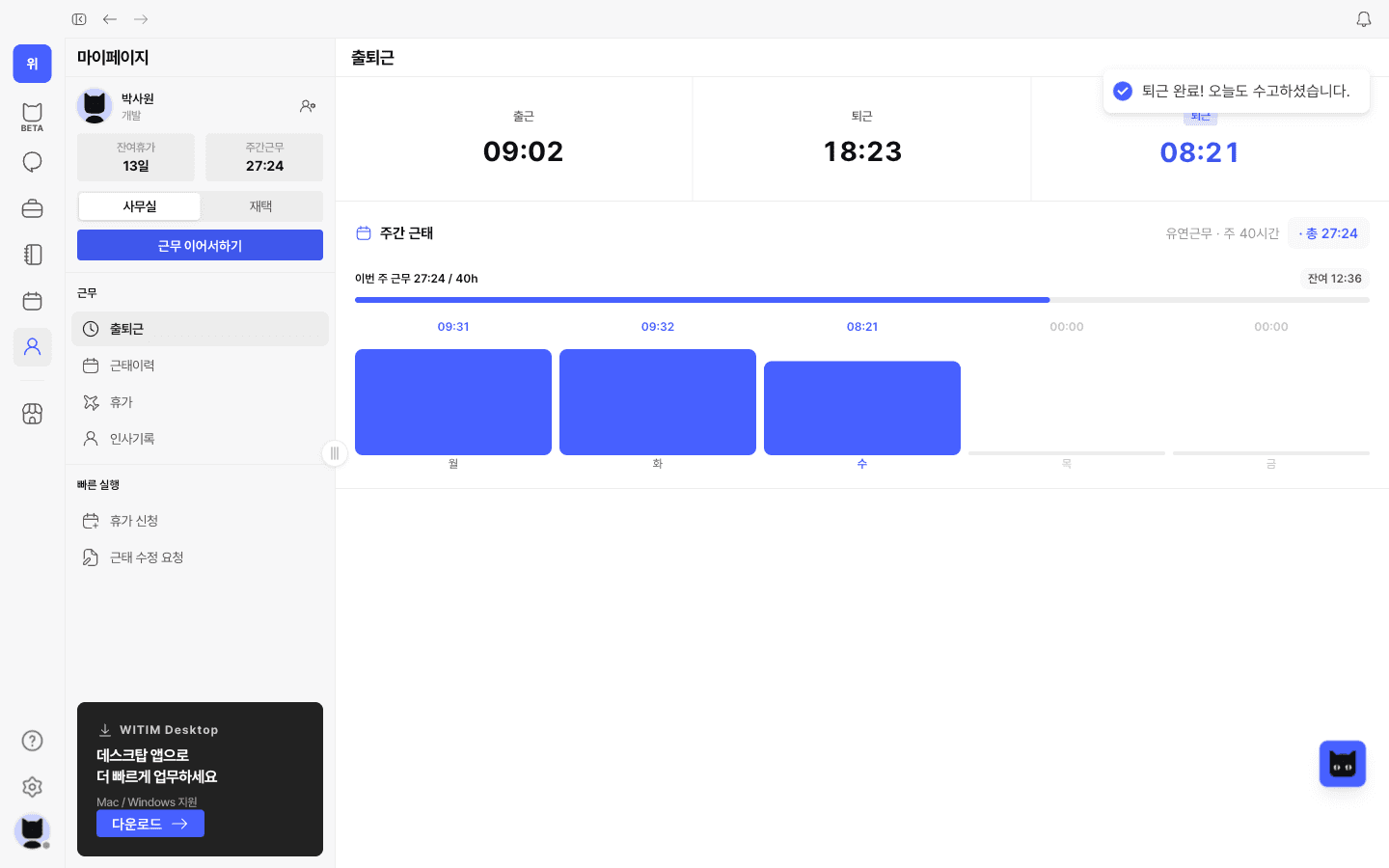Go forward with the right arrow

click(x=141, y=19)
